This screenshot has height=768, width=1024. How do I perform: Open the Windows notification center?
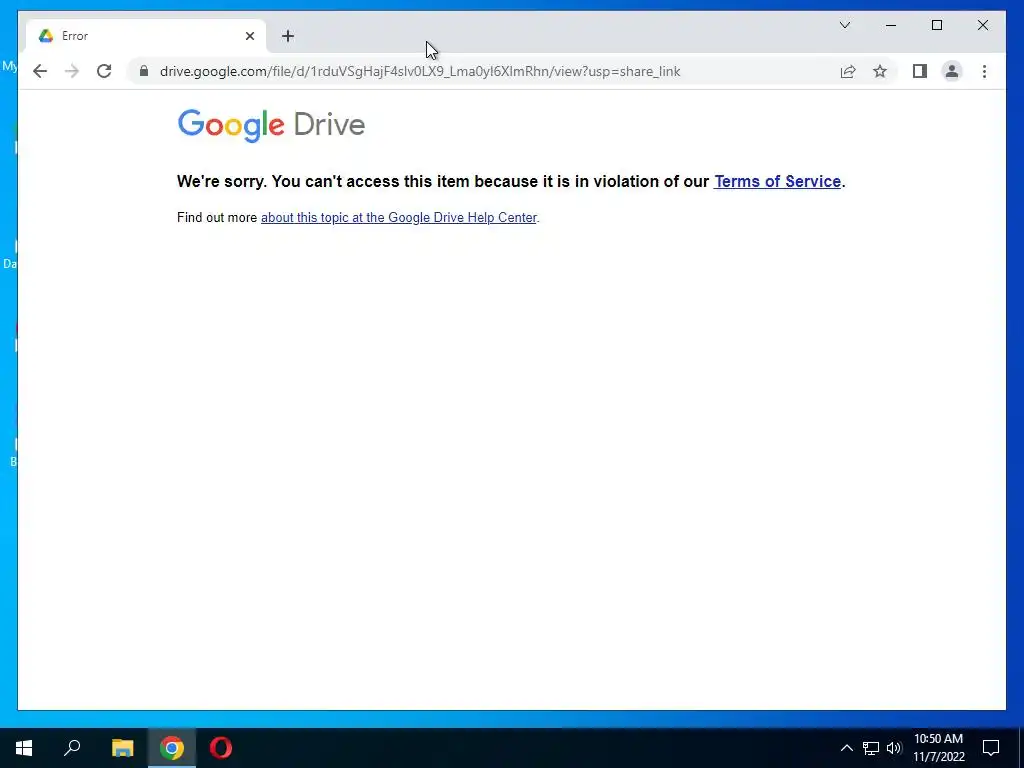[991, 748]
